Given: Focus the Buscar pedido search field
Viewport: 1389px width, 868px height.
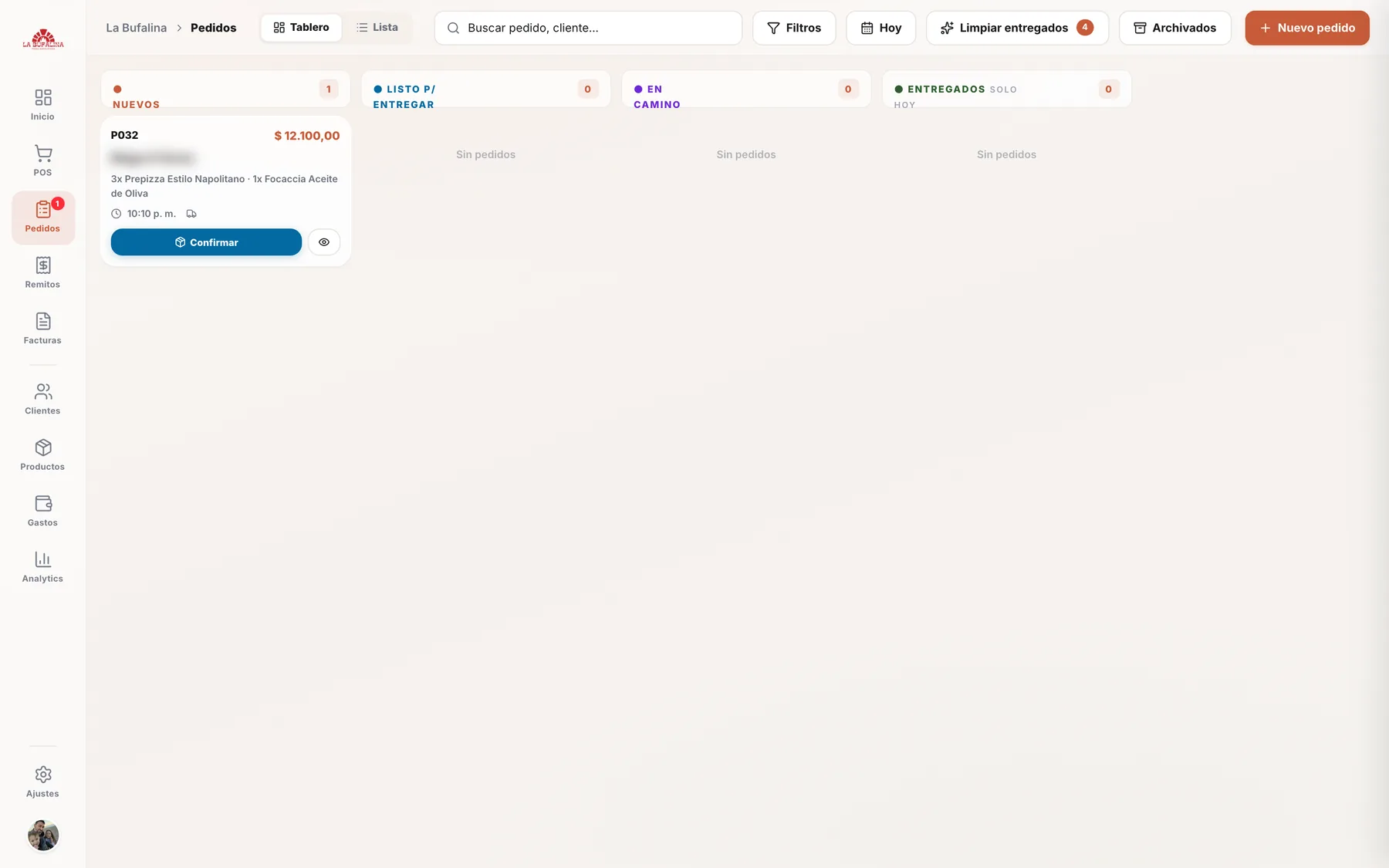Looking at the screenshot, I should 588,28.
